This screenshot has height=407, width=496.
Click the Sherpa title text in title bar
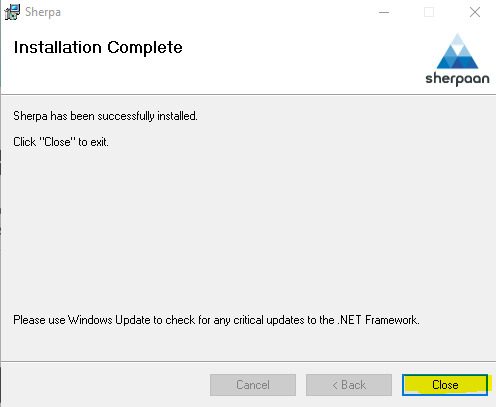[43, 12]
